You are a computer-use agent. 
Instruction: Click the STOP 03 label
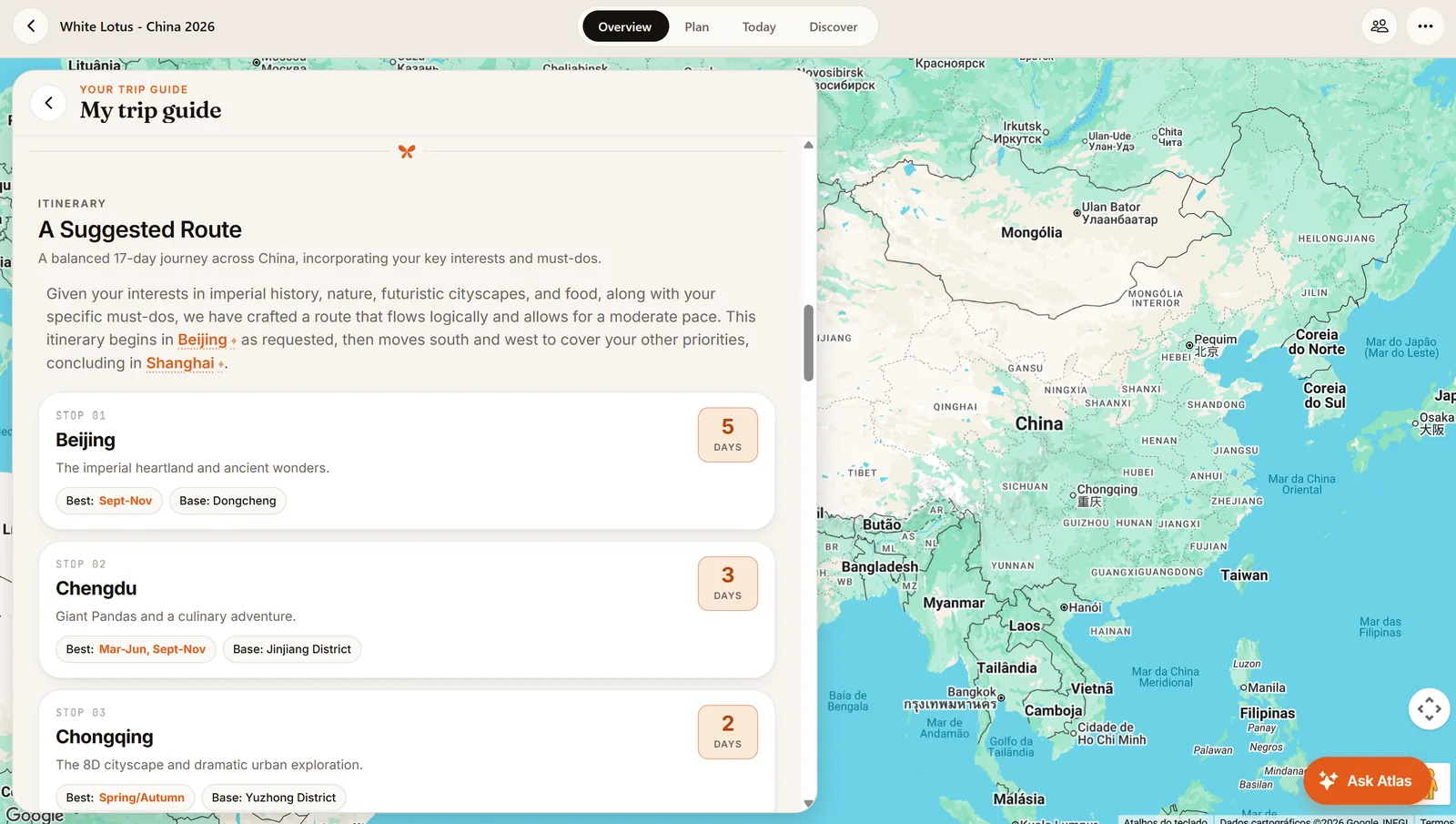[x=81, y=712]
